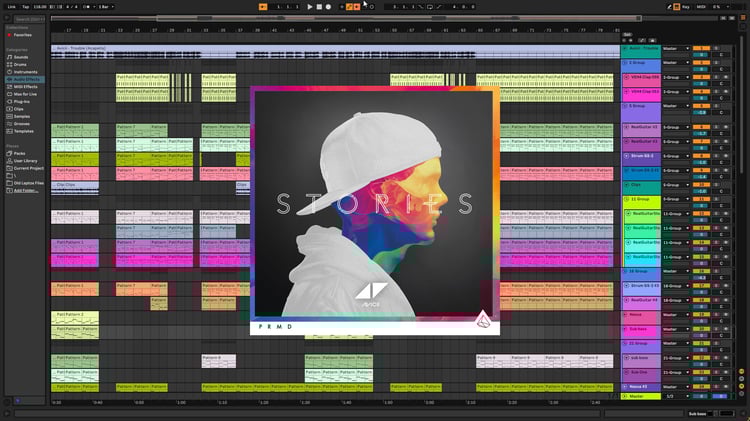The width and height of the screenshot is (750, 421).
Task: Open the CPU load meter dropdown arrow
Action: pyautogui.click(x=728, y=7)
